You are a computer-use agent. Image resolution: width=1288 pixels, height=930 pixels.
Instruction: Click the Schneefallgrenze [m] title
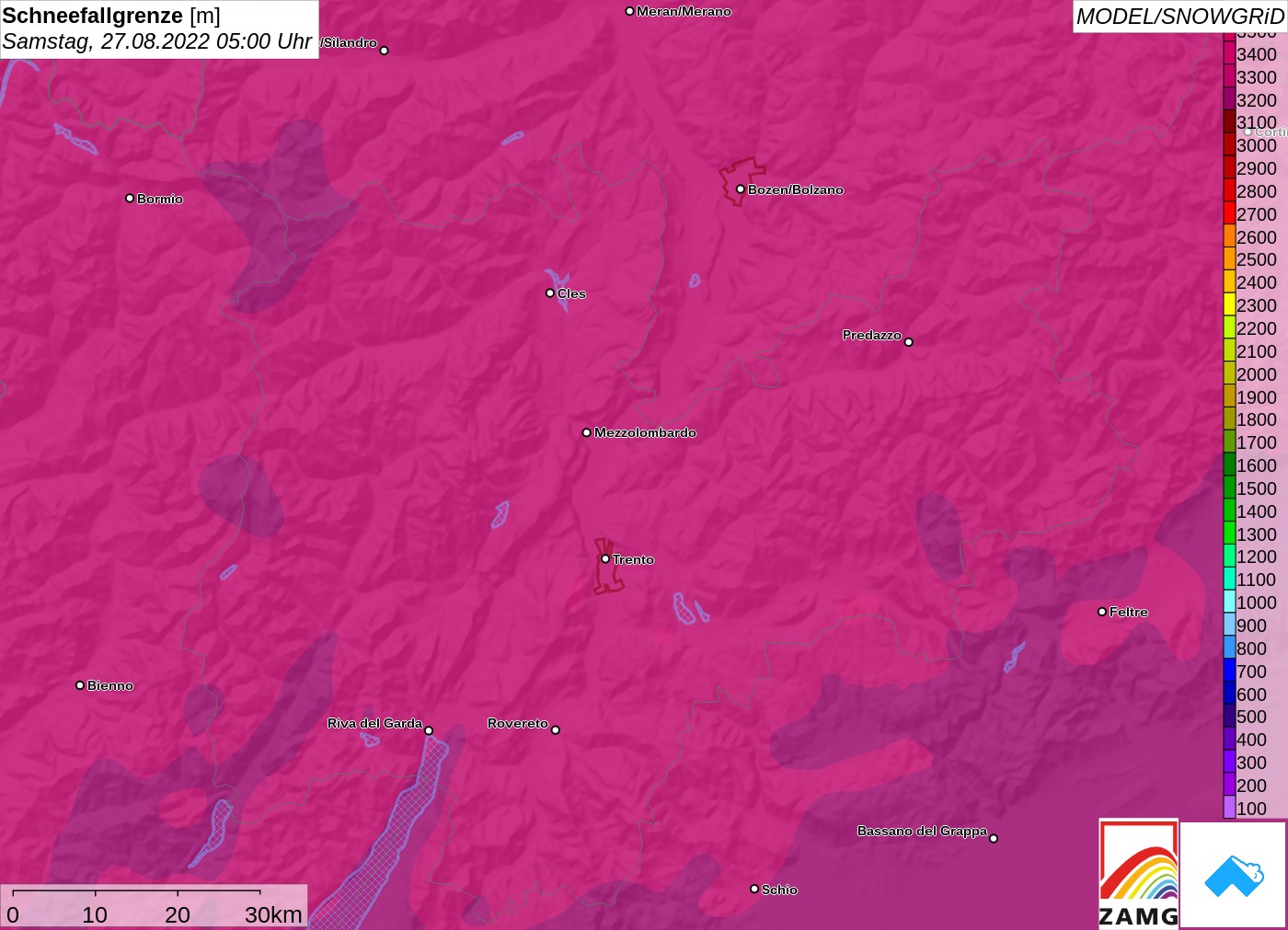(111, 16)
